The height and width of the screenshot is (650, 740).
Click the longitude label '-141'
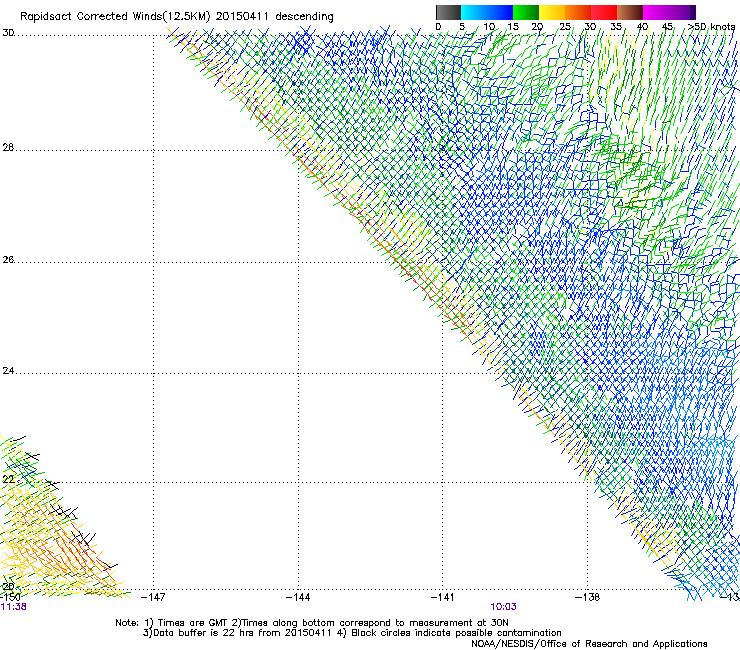pyautogui.click(x=443, y=597)
